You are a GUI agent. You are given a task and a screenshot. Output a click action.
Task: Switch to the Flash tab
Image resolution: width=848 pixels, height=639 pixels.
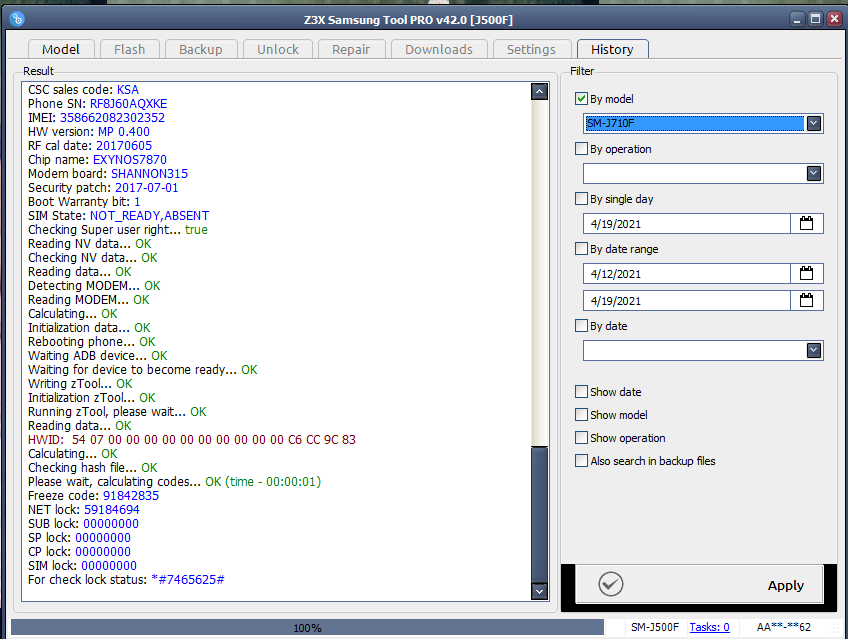click(130, 49)
